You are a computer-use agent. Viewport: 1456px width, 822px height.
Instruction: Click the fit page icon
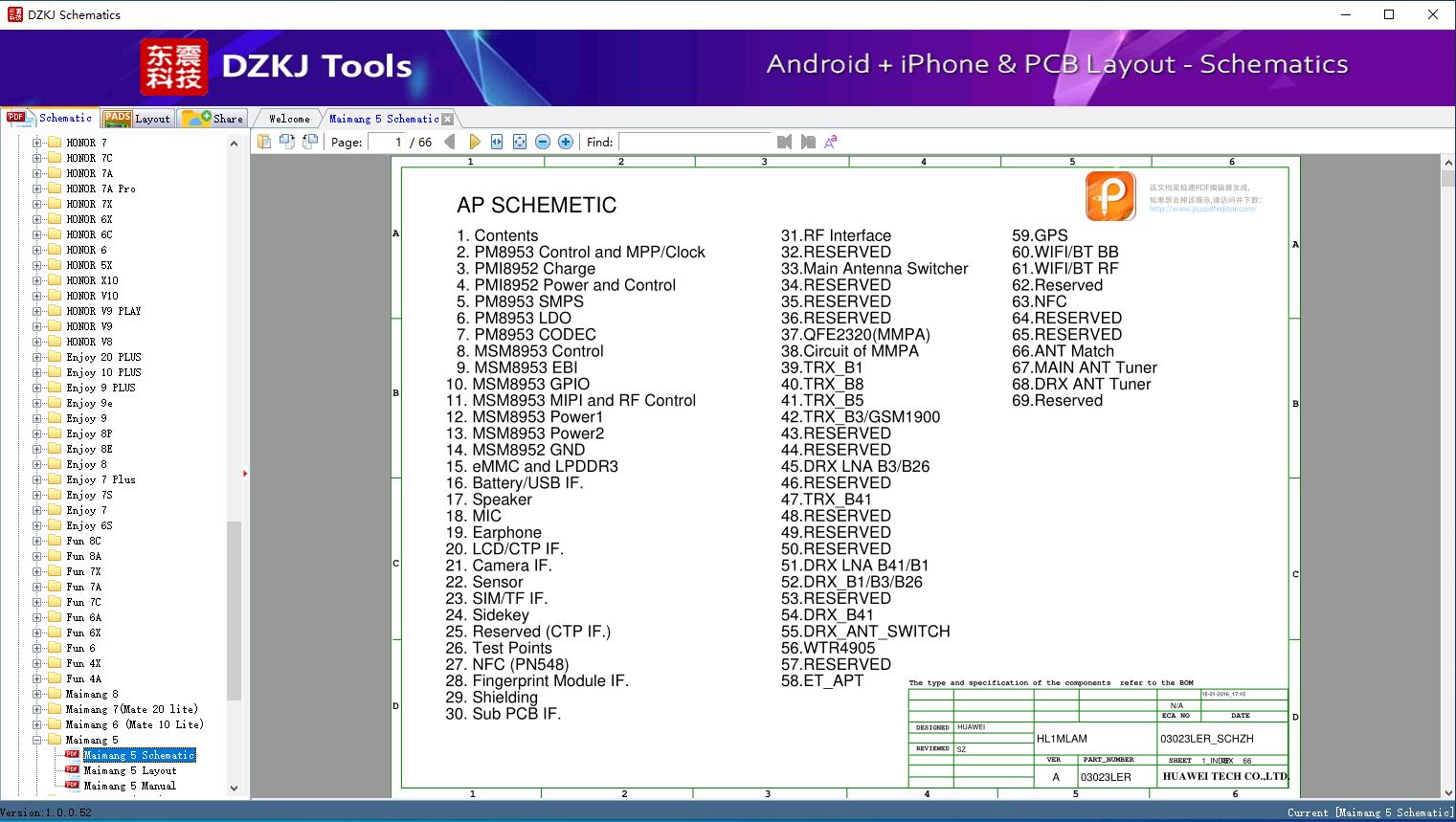(x=520, y=142)
